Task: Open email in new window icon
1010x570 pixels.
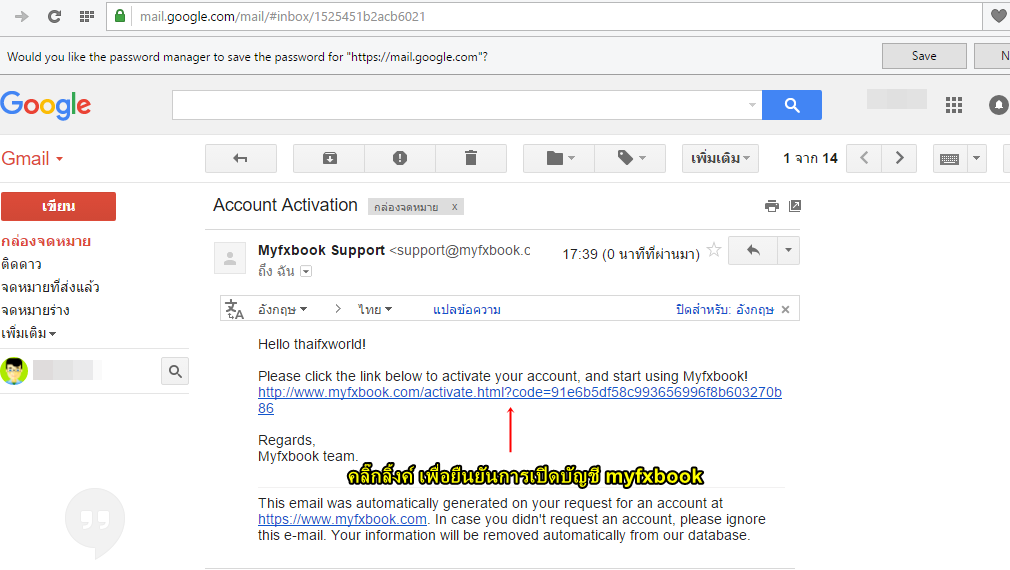Action: 795,205
